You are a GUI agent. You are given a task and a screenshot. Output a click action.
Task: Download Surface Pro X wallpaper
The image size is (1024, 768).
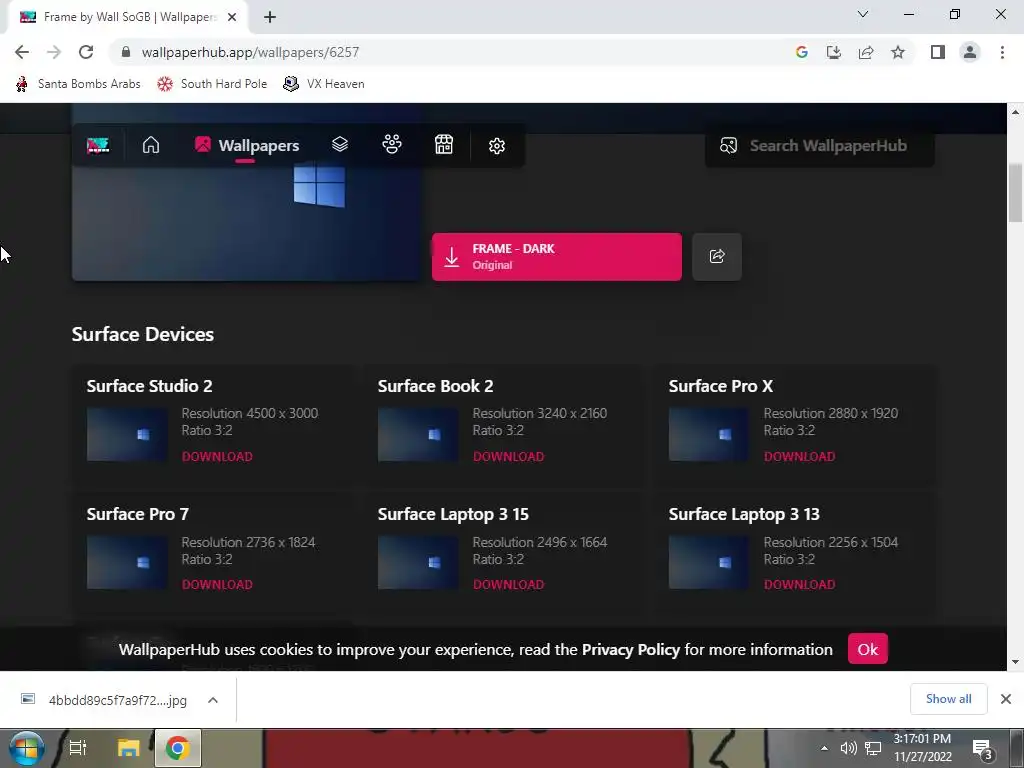(799, 456)
